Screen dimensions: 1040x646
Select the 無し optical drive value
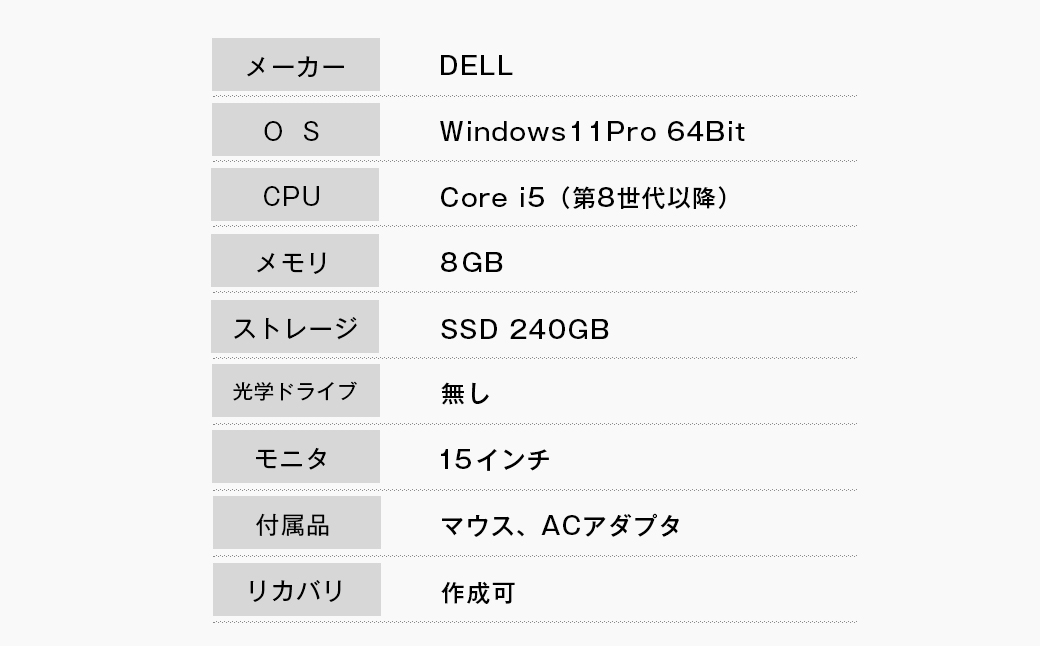pos(465,394)
